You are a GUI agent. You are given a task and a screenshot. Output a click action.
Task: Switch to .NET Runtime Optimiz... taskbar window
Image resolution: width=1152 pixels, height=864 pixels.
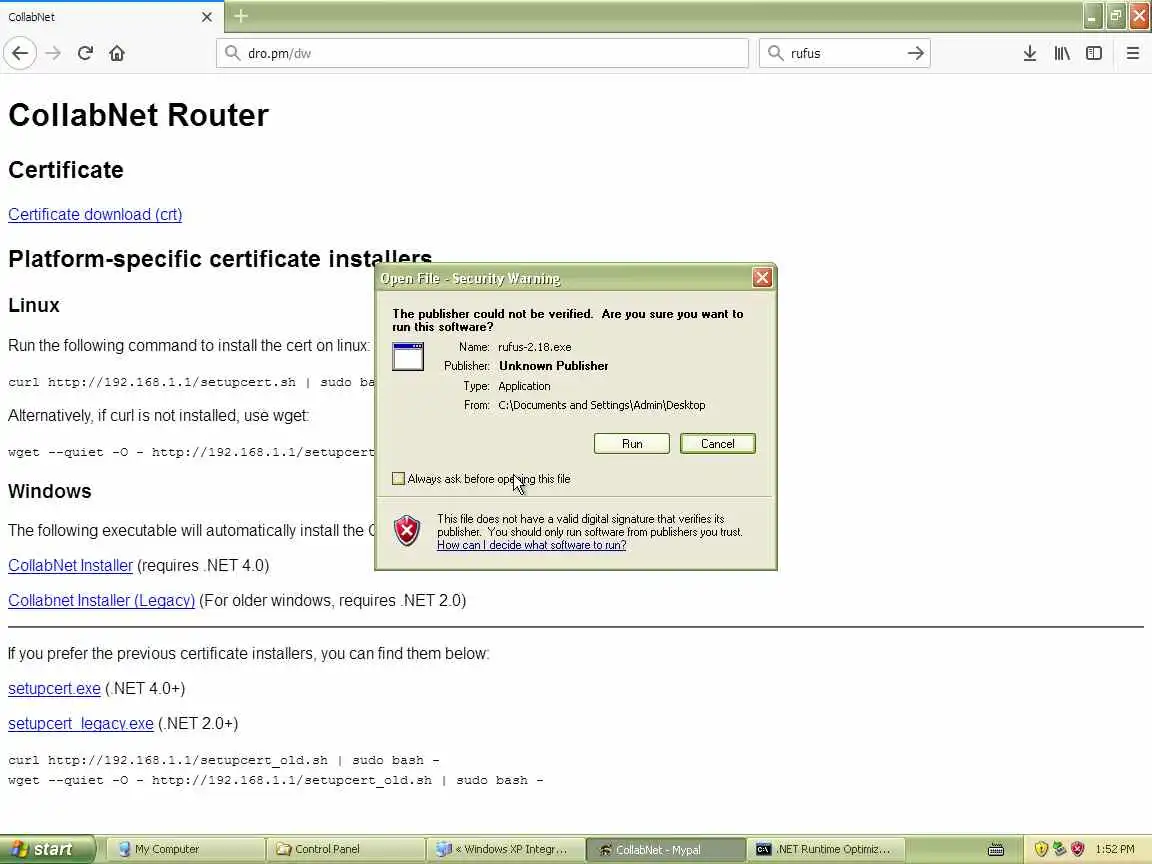(x=825, y=849)
